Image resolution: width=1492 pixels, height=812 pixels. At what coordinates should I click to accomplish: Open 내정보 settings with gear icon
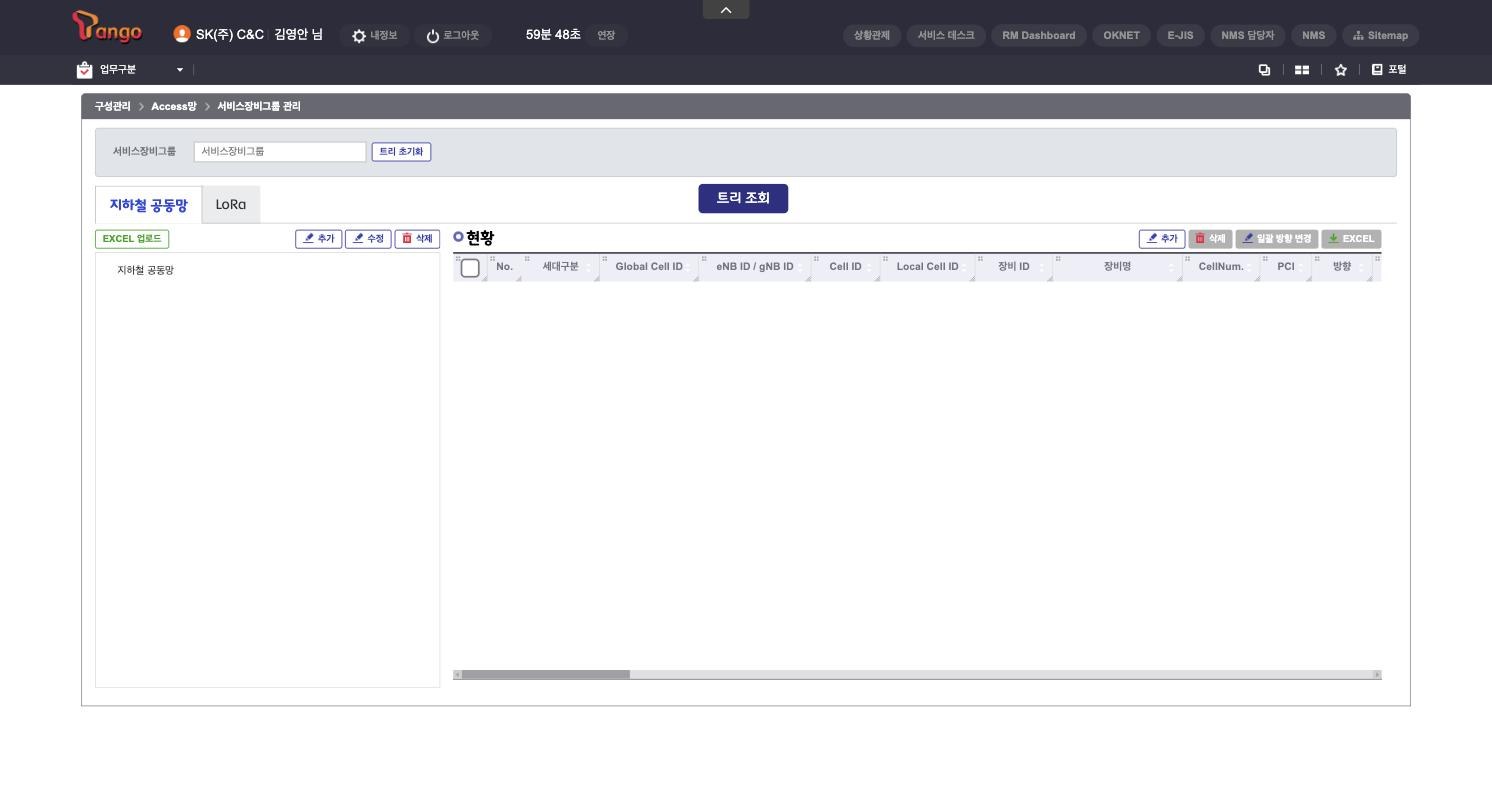coord(374,36)
